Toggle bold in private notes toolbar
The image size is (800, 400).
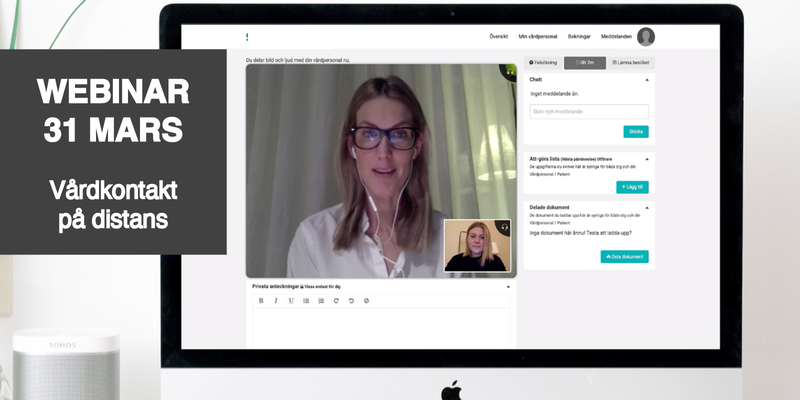point(261,301)
